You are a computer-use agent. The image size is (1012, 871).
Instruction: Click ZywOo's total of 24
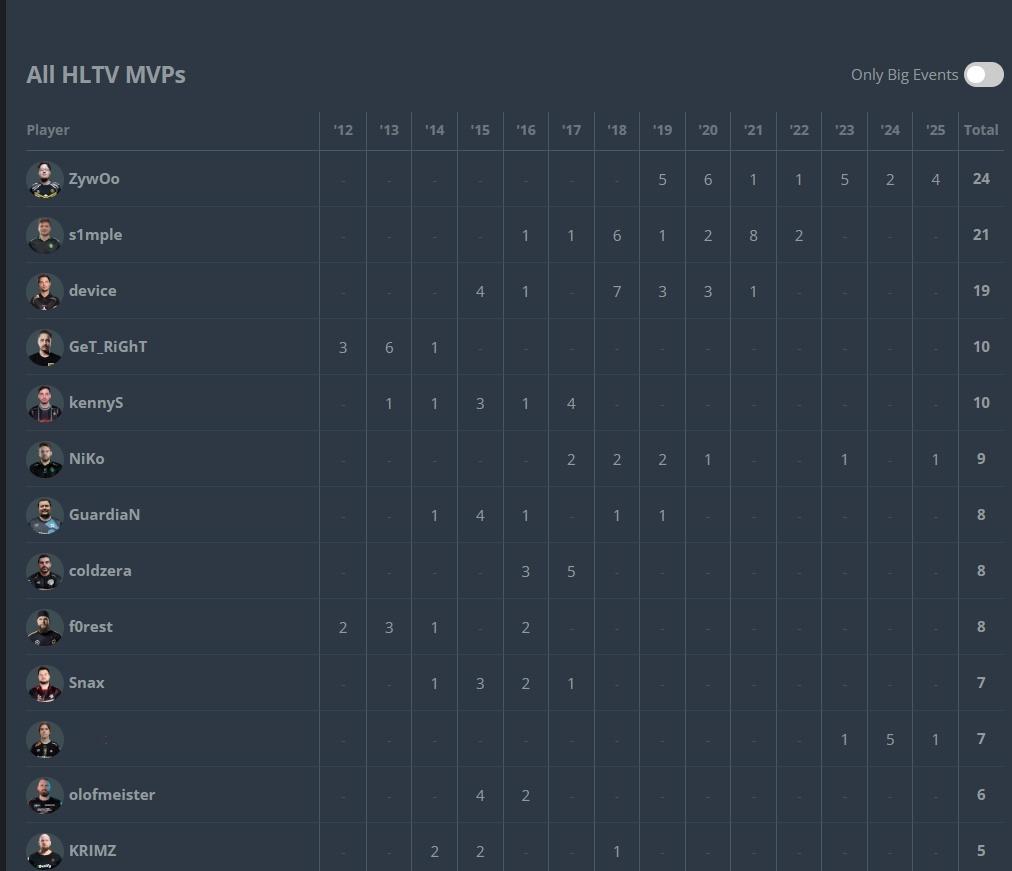[981, 179]
